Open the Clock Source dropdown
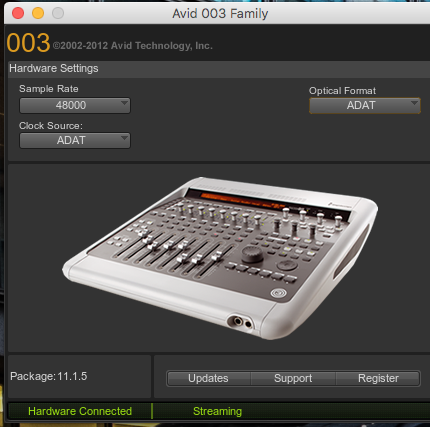Image resolution: width=430 pixels, height=427 pixels. coord(75,140)
